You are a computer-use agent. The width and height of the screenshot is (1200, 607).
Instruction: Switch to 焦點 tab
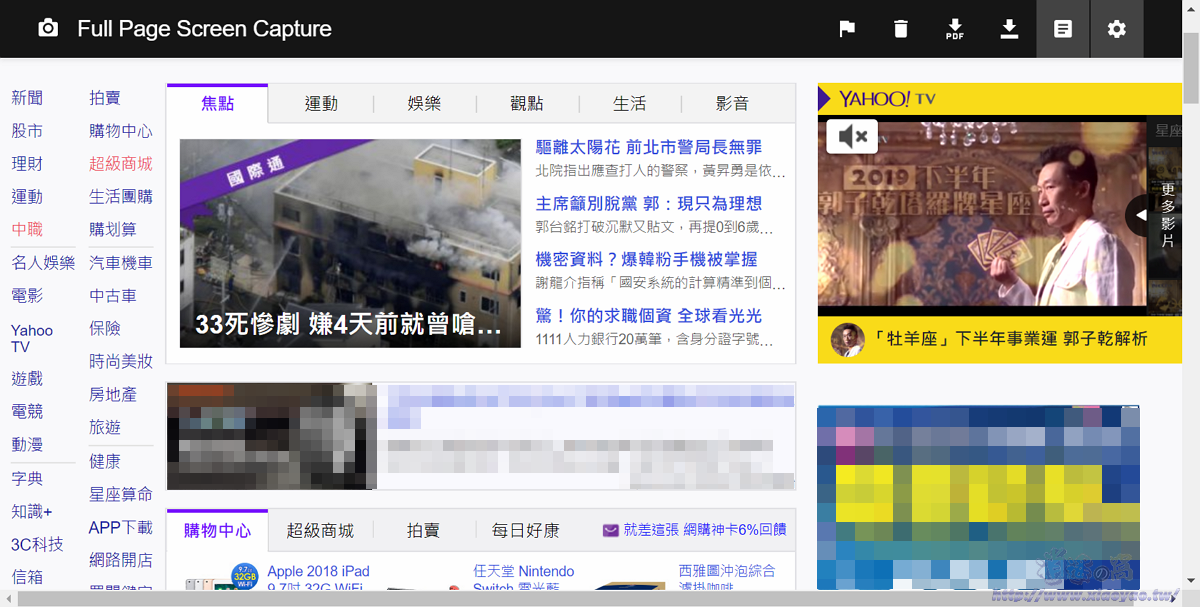(x=217, y=103)
